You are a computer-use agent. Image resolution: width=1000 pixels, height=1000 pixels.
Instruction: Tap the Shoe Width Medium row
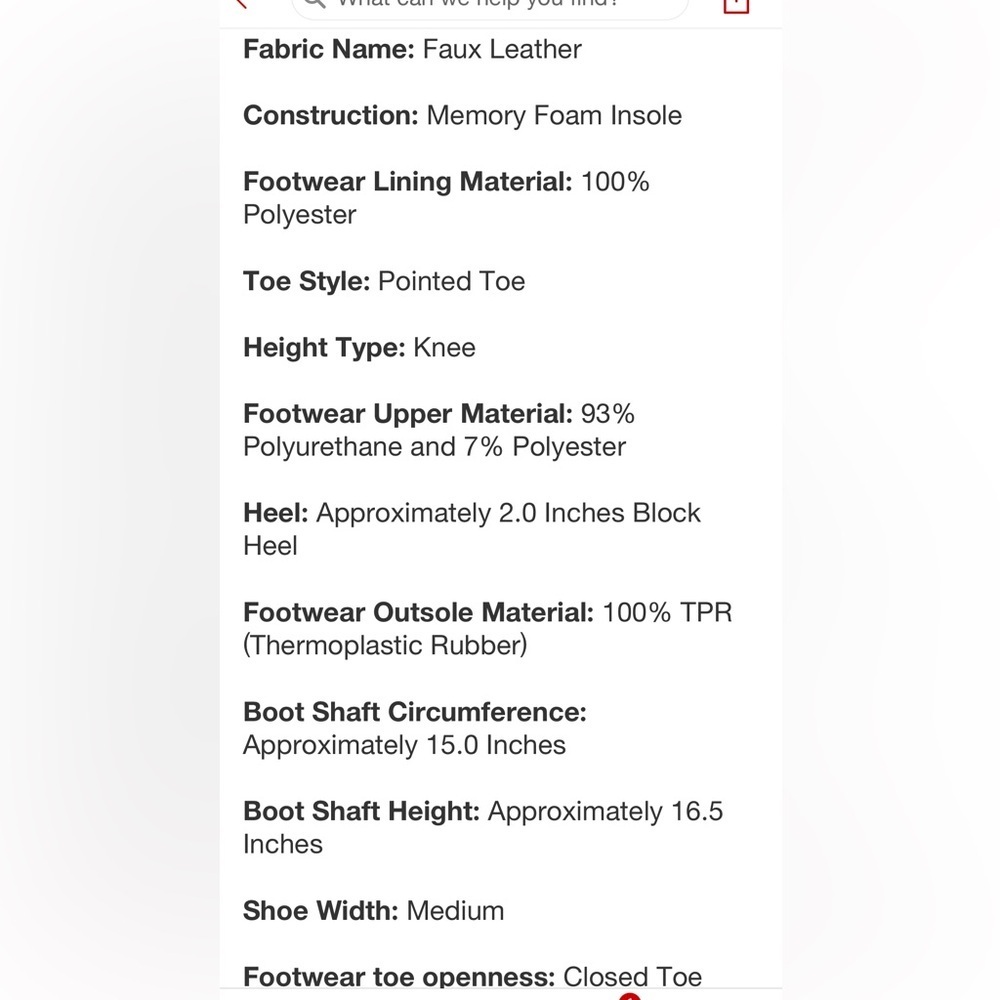coord(373,911)
